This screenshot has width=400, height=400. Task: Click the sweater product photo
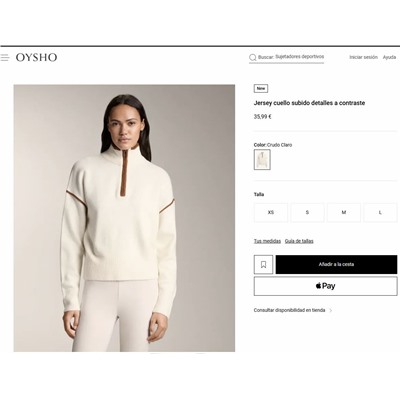124,218
